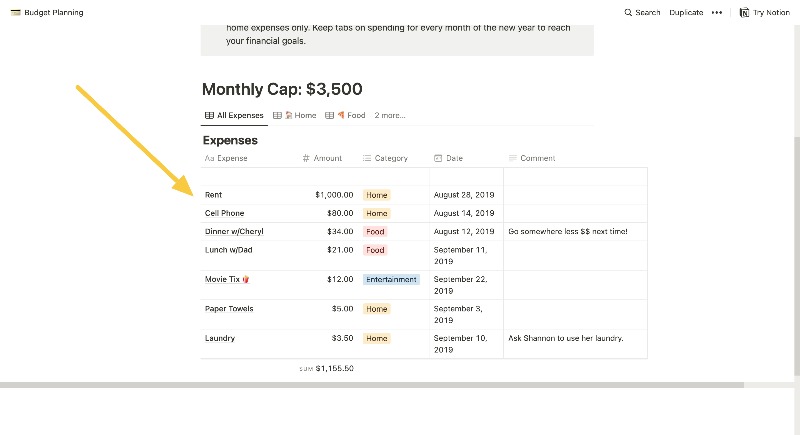This screenshot has width=800, height=435.
Task: Click the Food tag in Lunch w/Dad row
Action: [x=375, y=250]
